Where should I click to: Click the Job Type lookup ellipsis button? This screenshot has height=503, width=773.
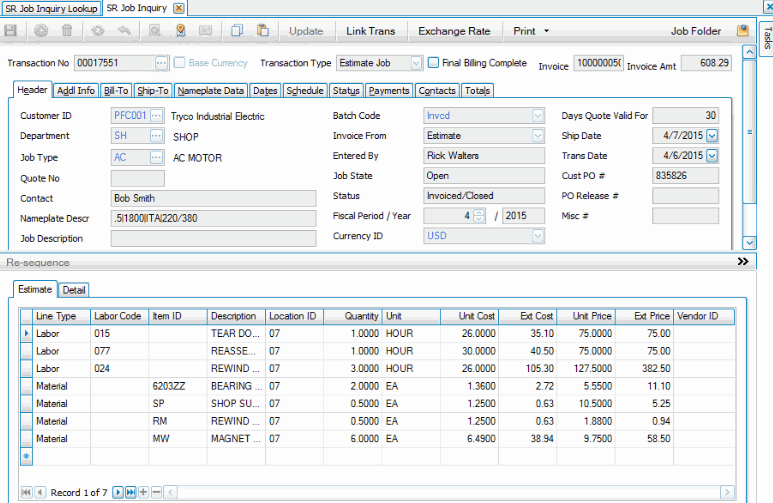pyautogui.click(x=157, y=157)
